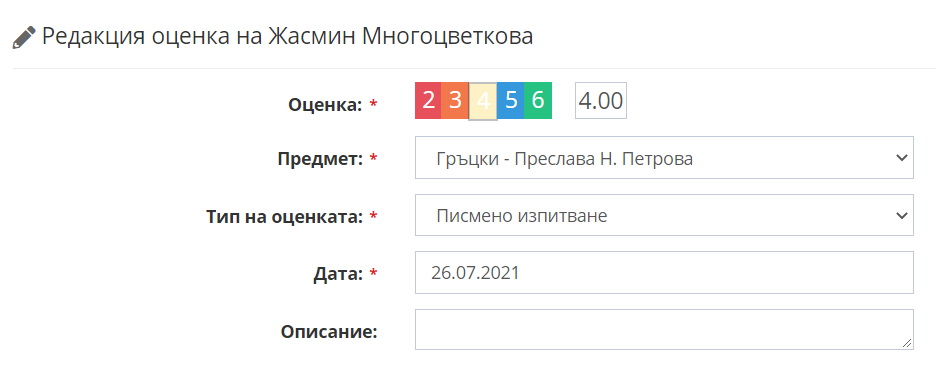This screenshot has height=368, width=936.
Task: Click the heading Редакция оценка на Жасмин Многоцветкова
Action: coord(288,36)
